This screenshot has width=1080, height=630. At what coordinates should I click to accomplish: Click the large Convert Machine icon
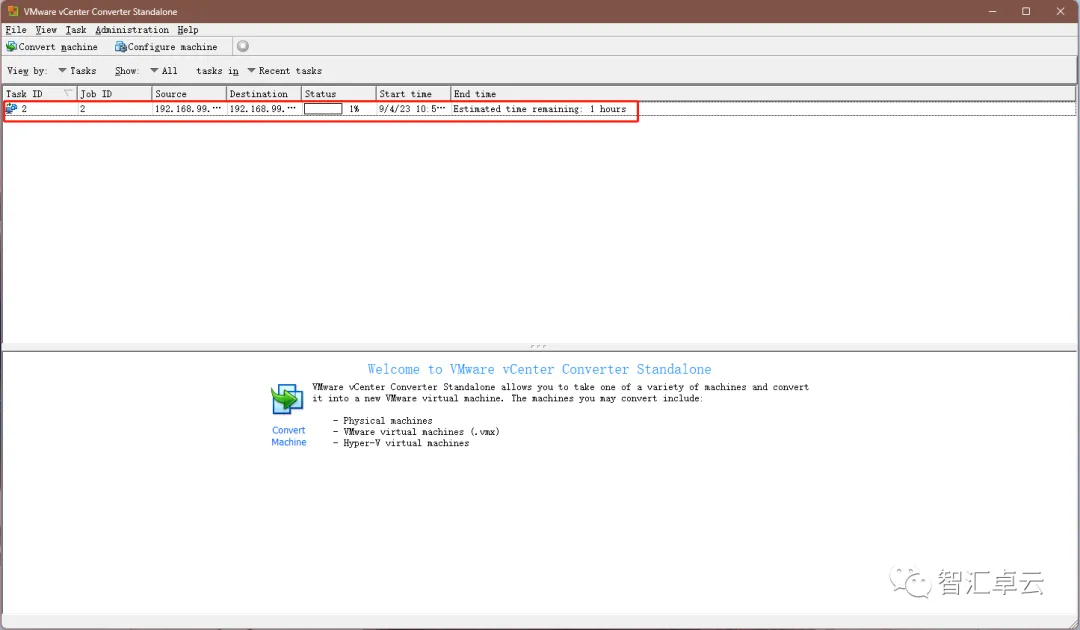click(x=287, y=399)
